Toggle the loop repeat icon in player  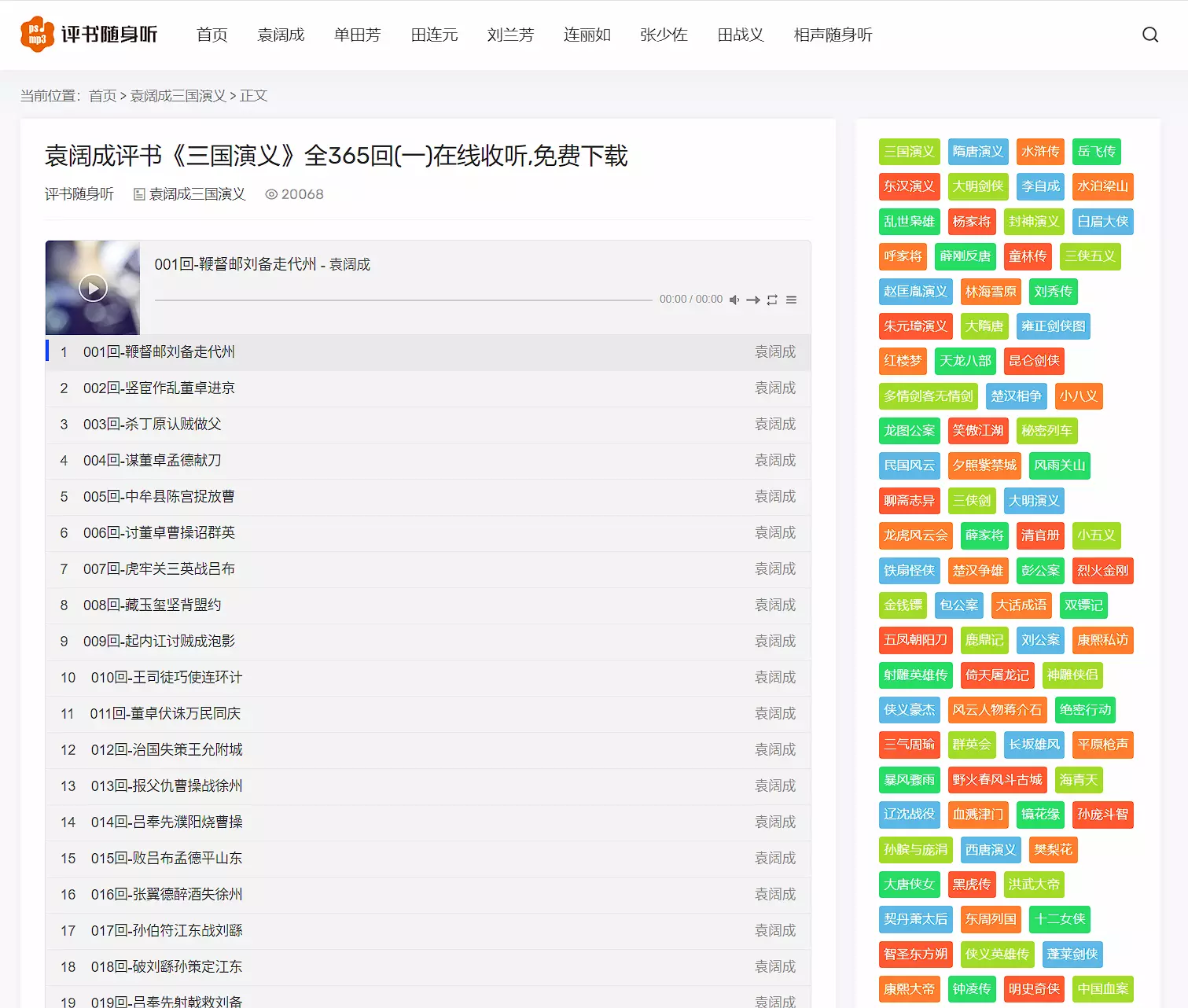coord(772,300)
